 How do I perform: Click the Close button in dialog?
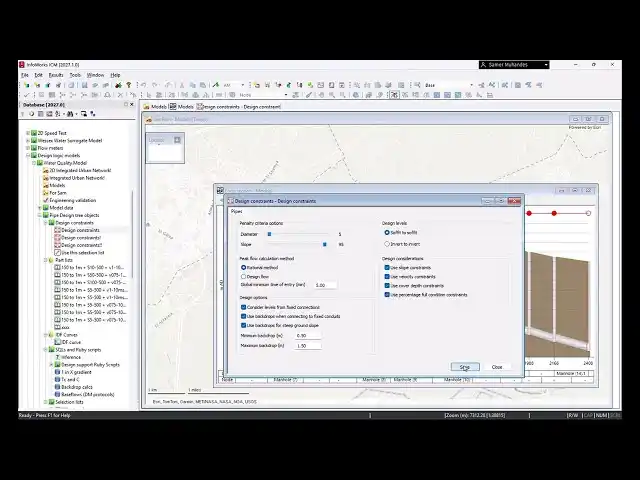coord(497,367)
